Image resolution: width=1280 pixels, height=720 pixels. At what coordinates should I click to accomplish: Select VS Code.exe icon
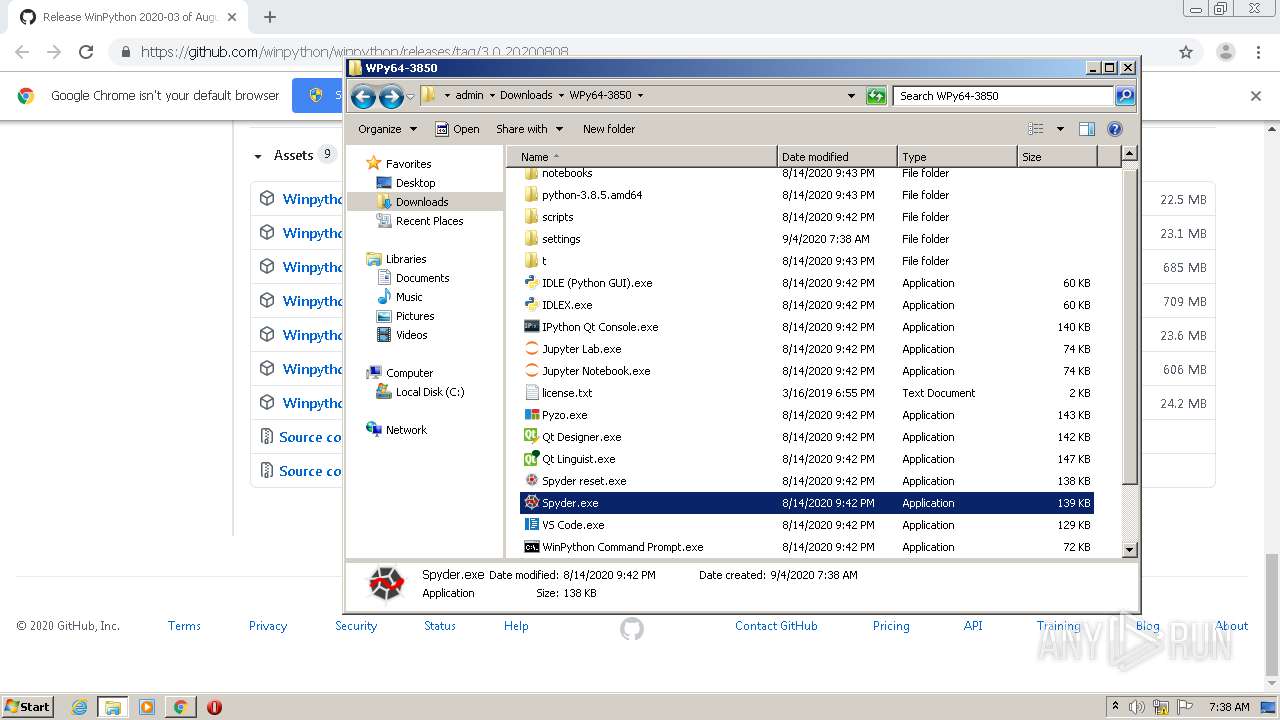(x=532, y=525)
